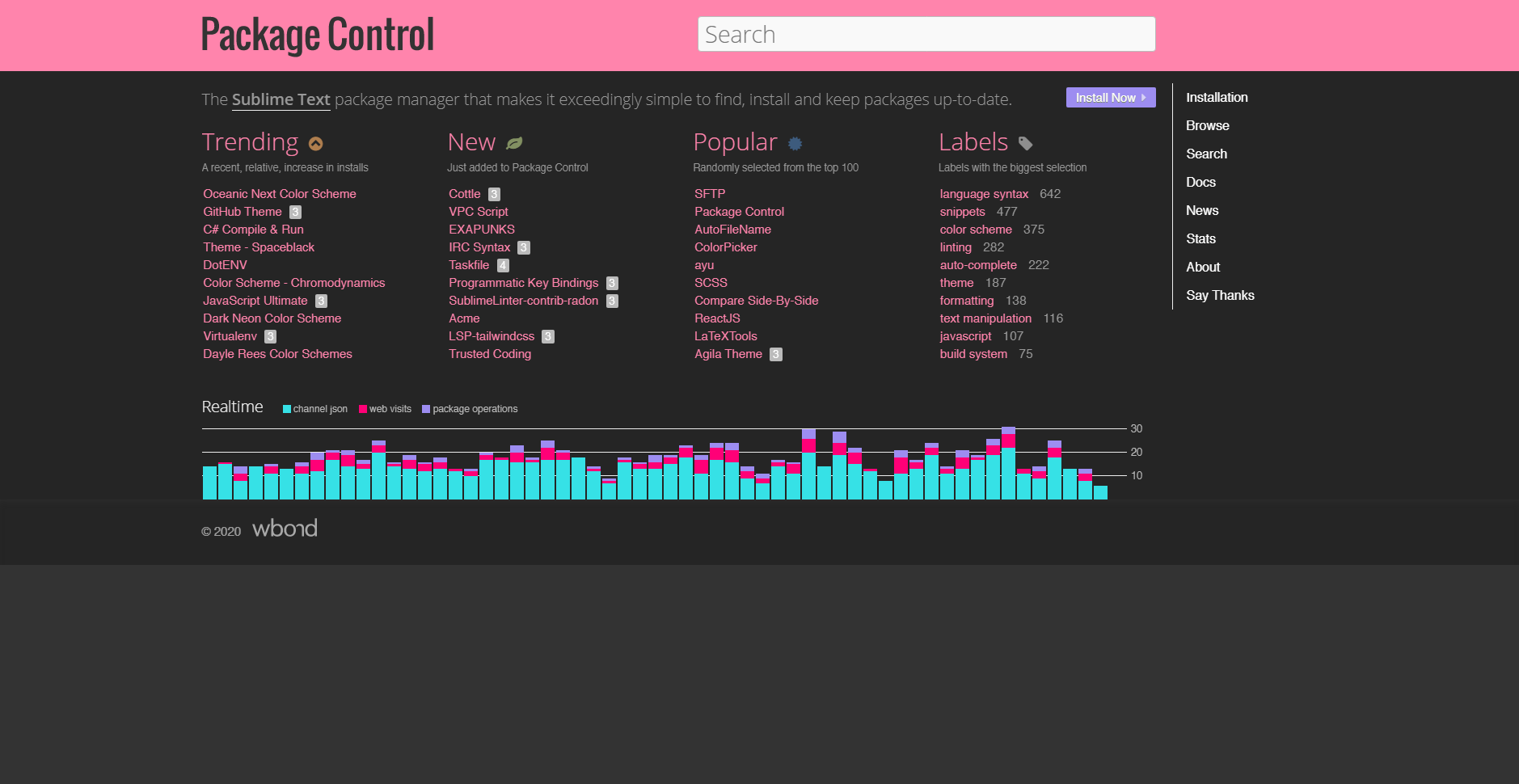Open the color scheme label
The height and width of the screenshot is (784, 1519).
[x=976, y=230]
